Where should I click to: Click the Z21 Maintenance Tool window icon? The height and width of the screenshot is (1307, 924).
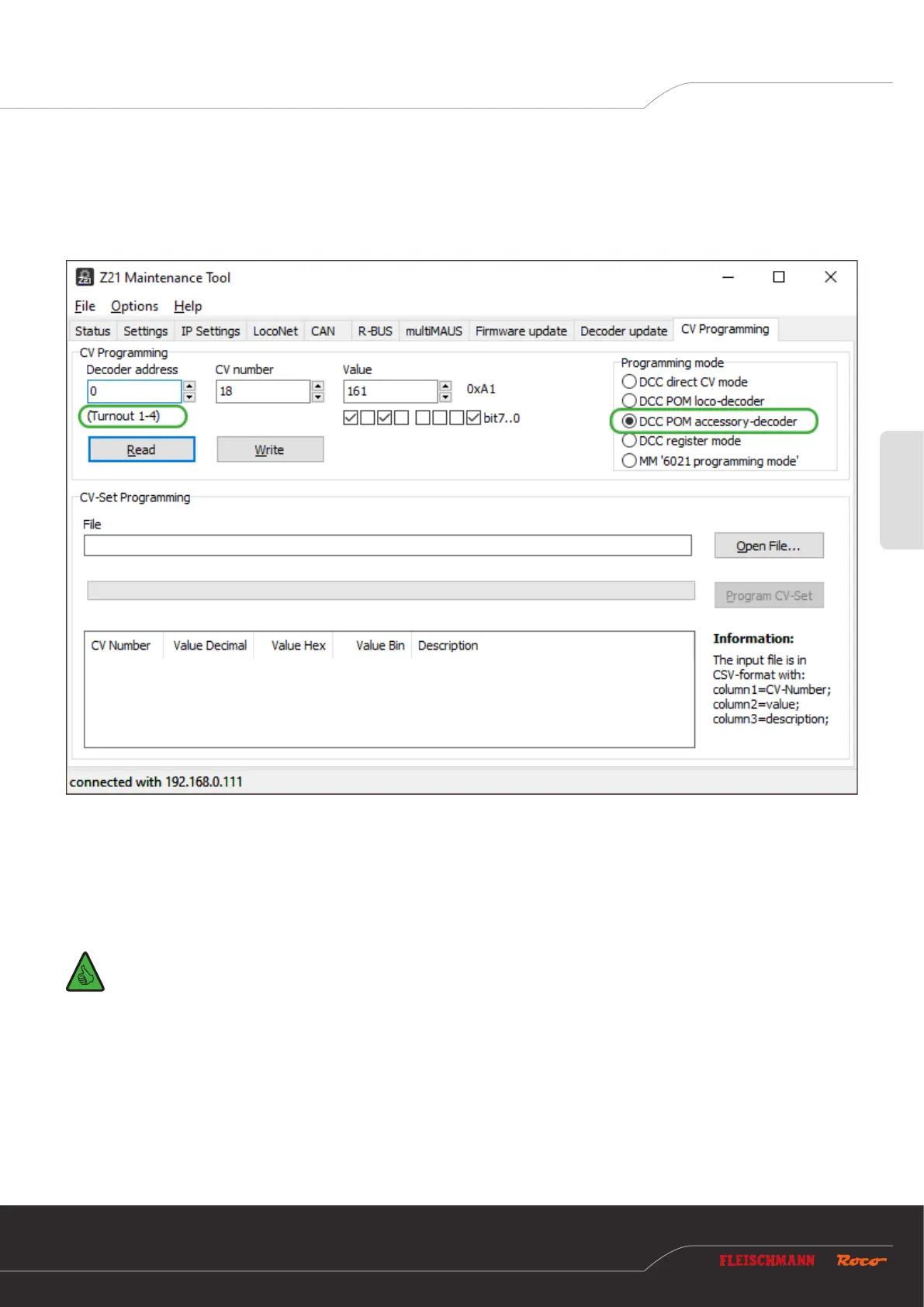click(x=85, y=277)
